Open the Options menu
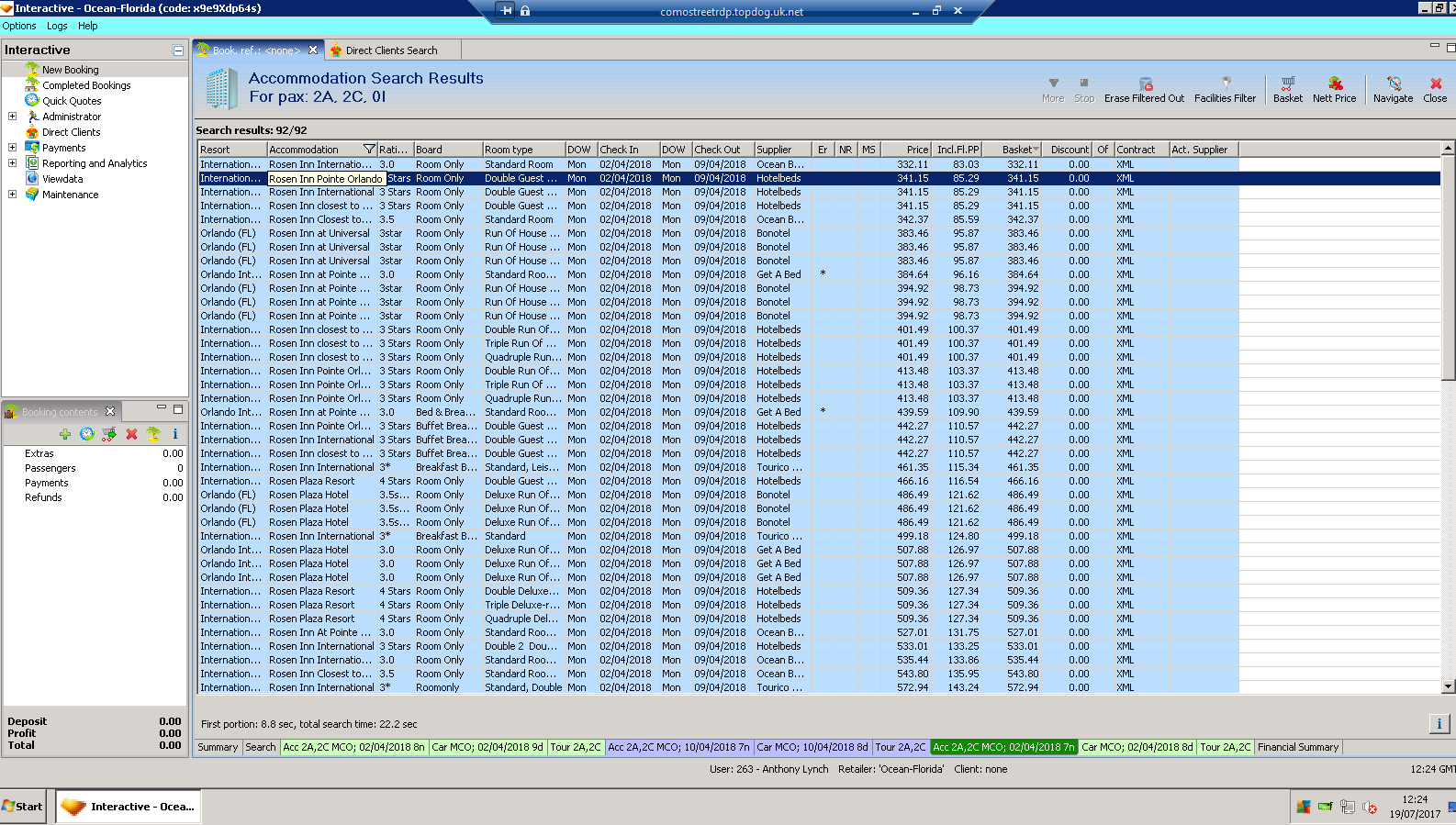Screen dimensions: 1456x825 [x=19, y=26]
